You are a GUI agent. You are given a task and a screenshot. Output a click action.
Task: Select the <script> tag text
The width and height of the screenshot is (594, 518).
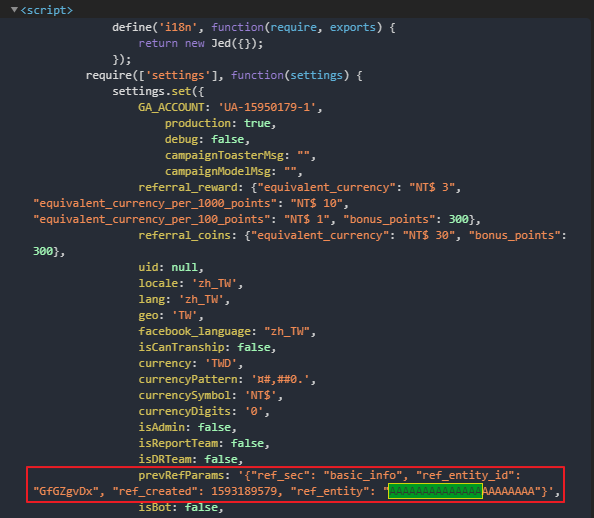click(46, 10)
